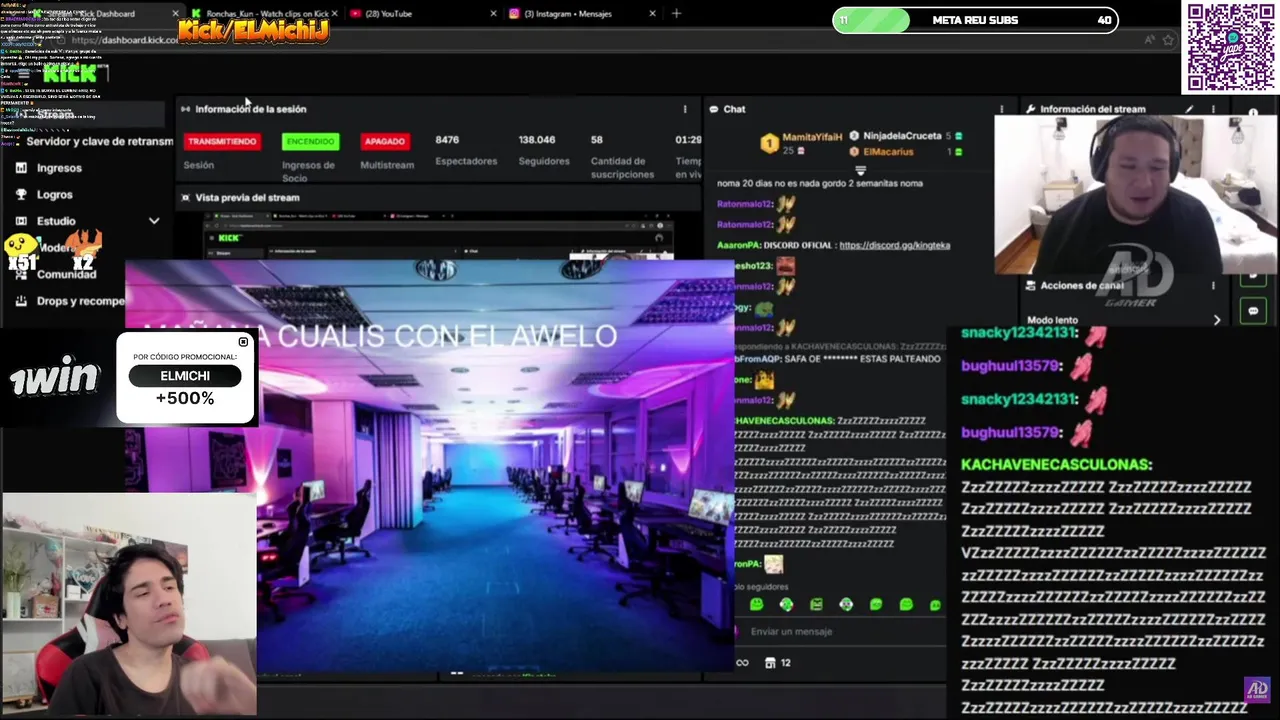Click the Chat panel speech-bubble icon
Viewport: 1280px width, 720px height.
[x=714, y=109]
